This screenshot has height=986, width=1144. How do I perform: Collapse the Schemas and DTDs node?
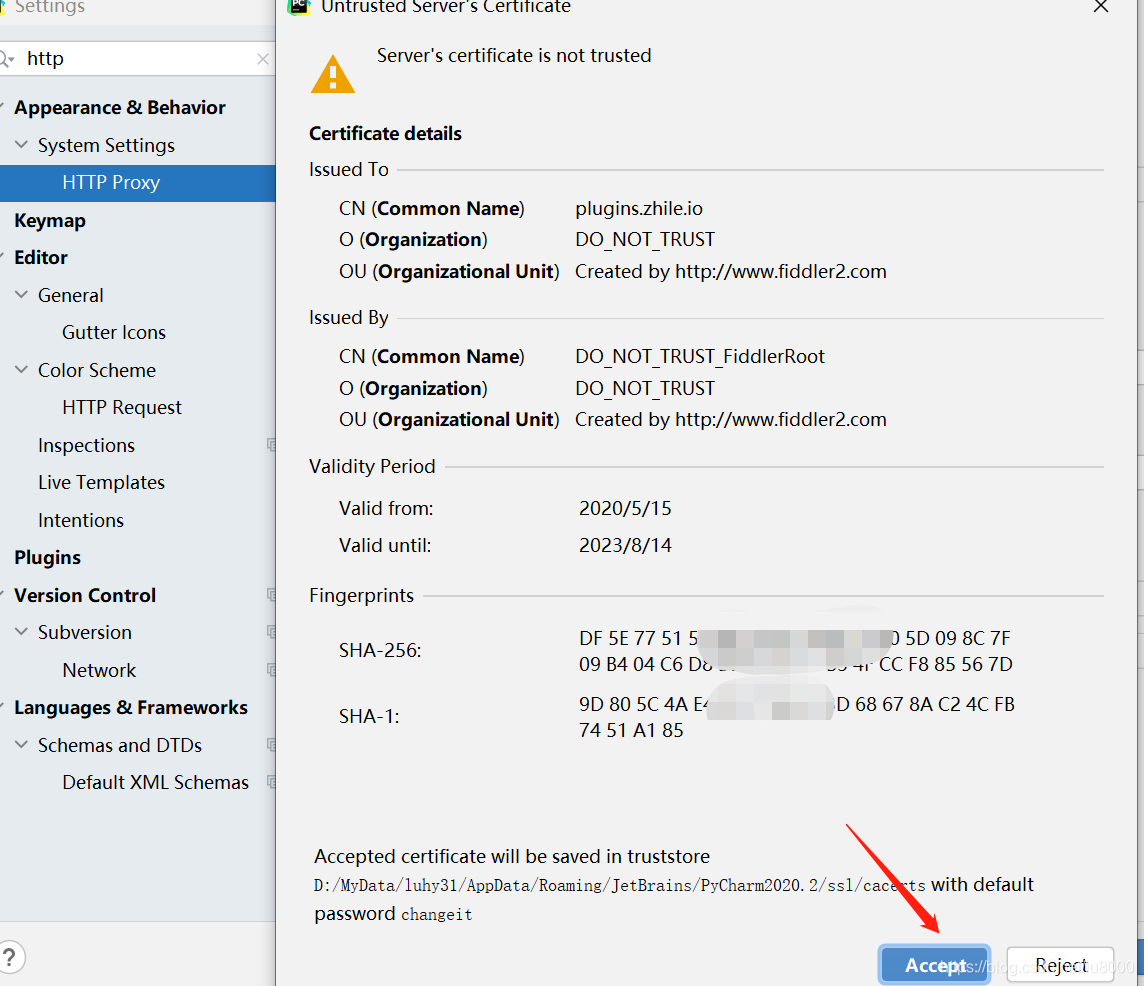pyautogui.click(x=21, y=744)
